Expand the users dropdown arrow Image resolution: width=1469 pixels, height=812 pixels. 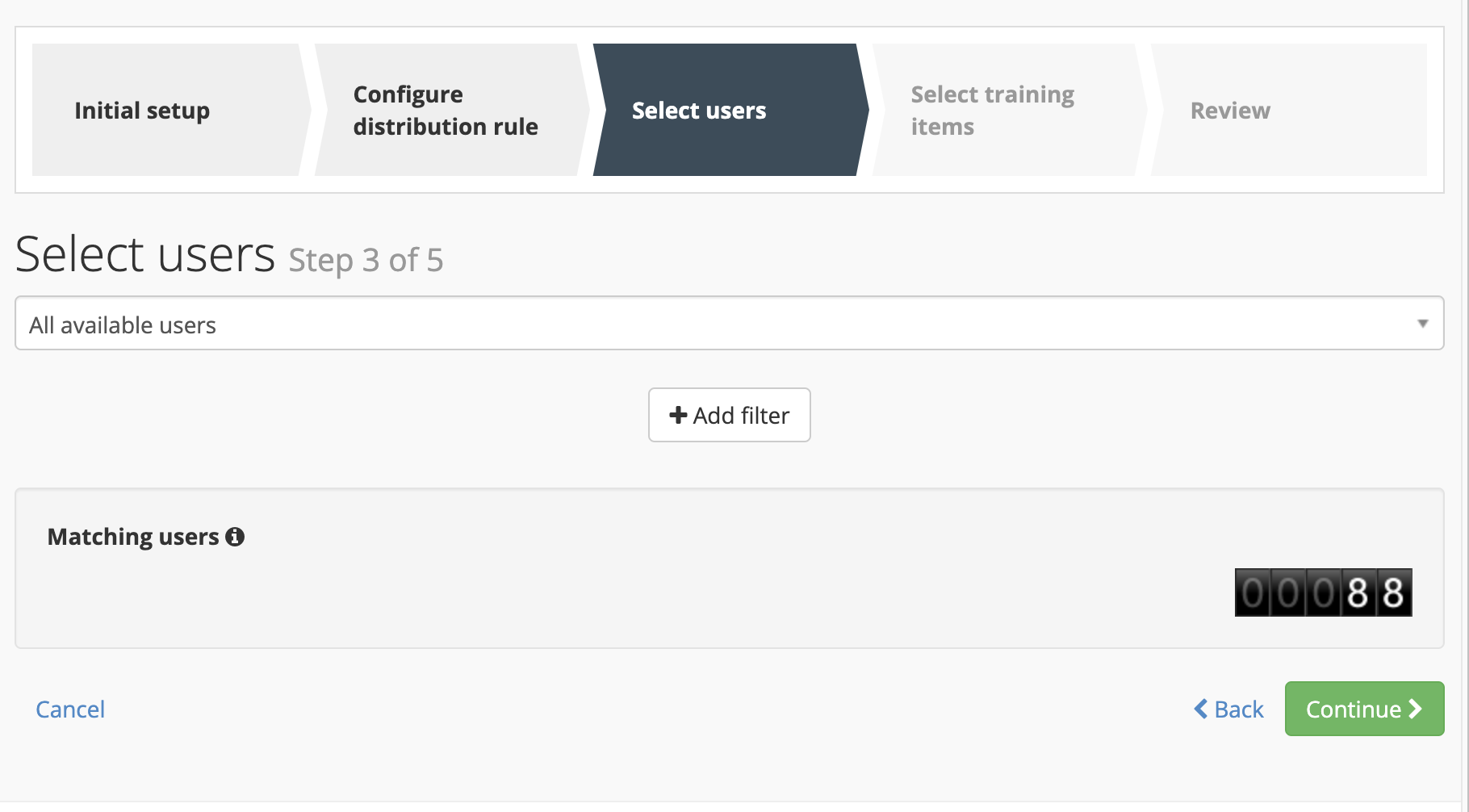[x=1422, y=324]
